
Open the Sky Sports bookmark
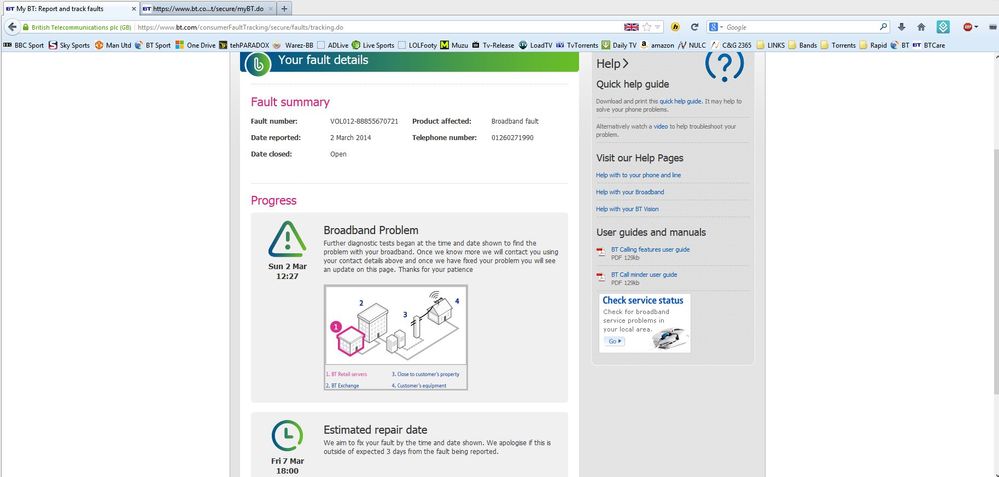click(69, 45)
